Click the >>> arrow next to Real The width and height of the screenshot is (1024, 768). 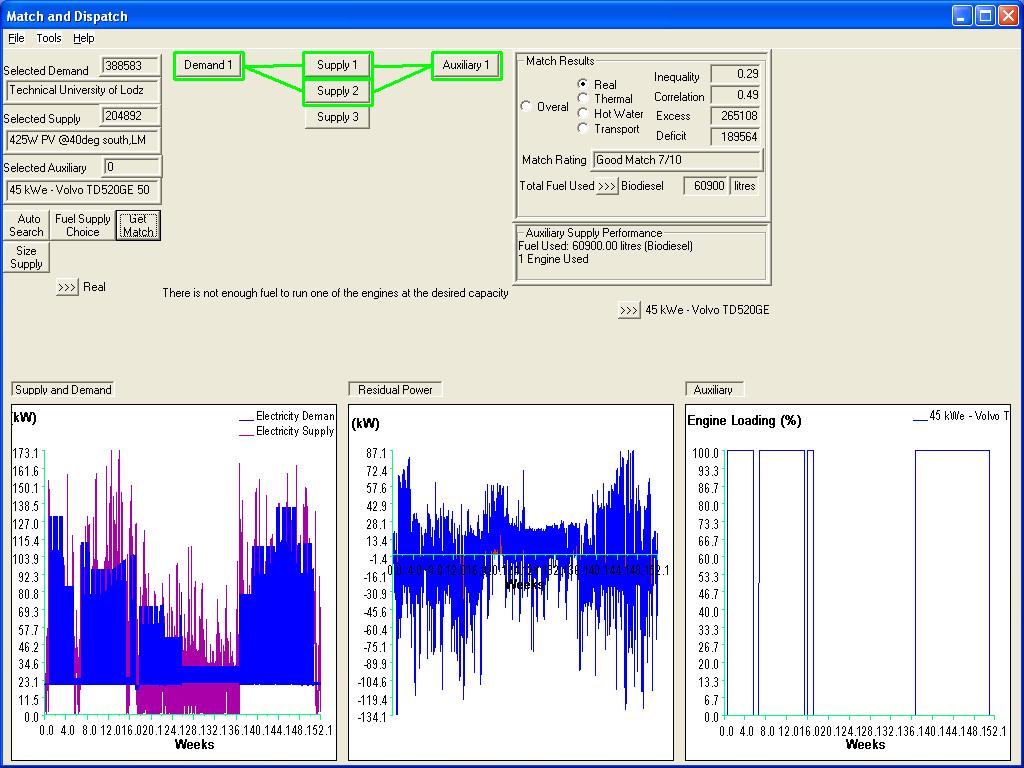[x=67, y=287]
